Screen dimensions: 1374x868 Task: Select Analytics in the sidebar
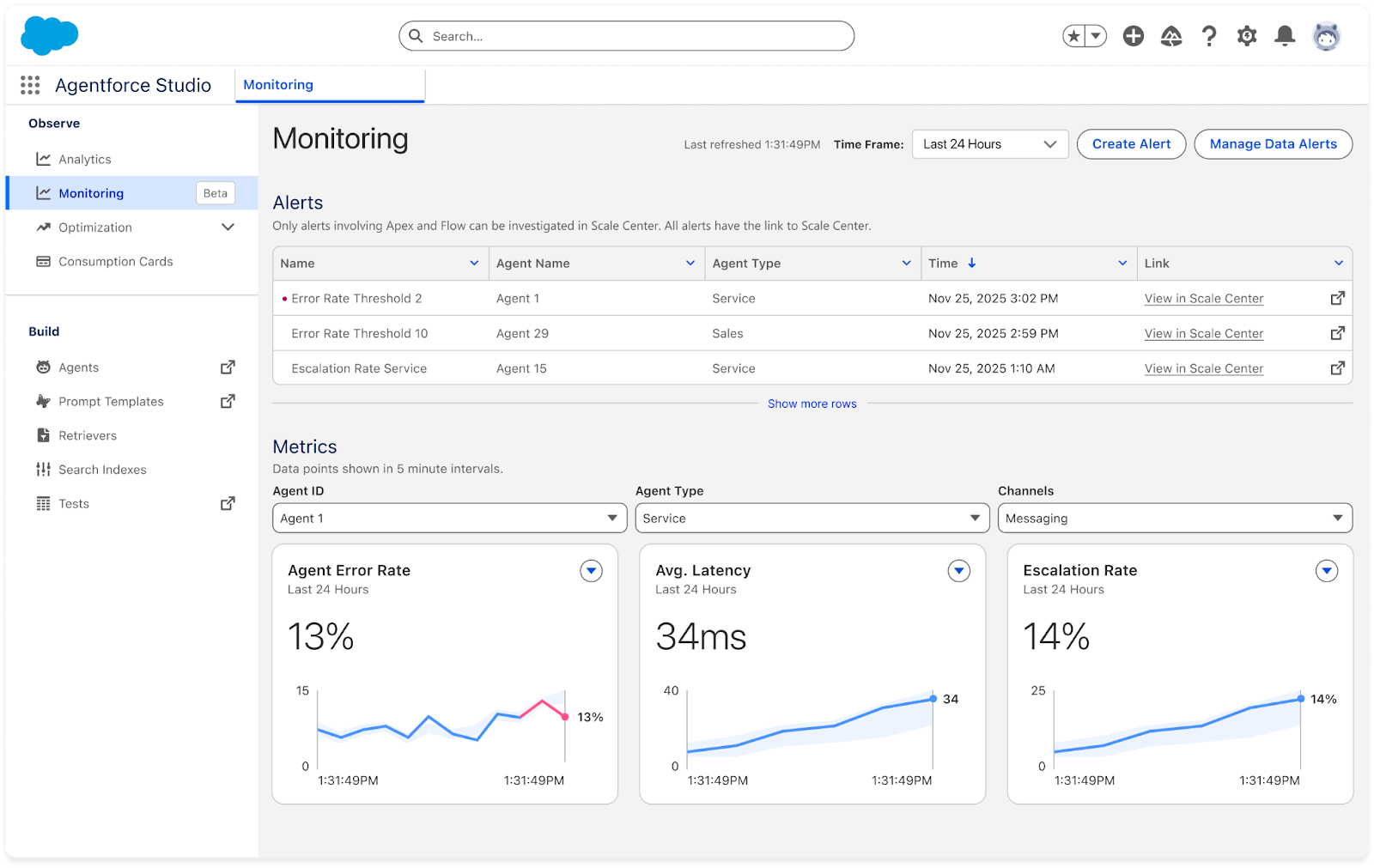pos(85,160)
